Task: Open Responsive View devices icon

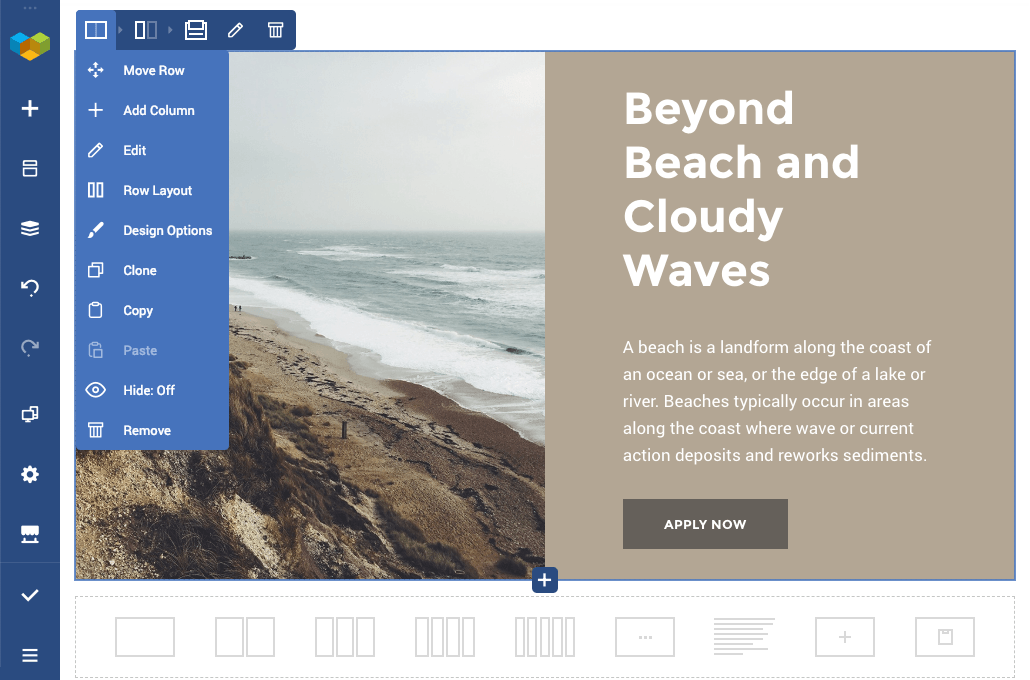Action: (30, 414)
